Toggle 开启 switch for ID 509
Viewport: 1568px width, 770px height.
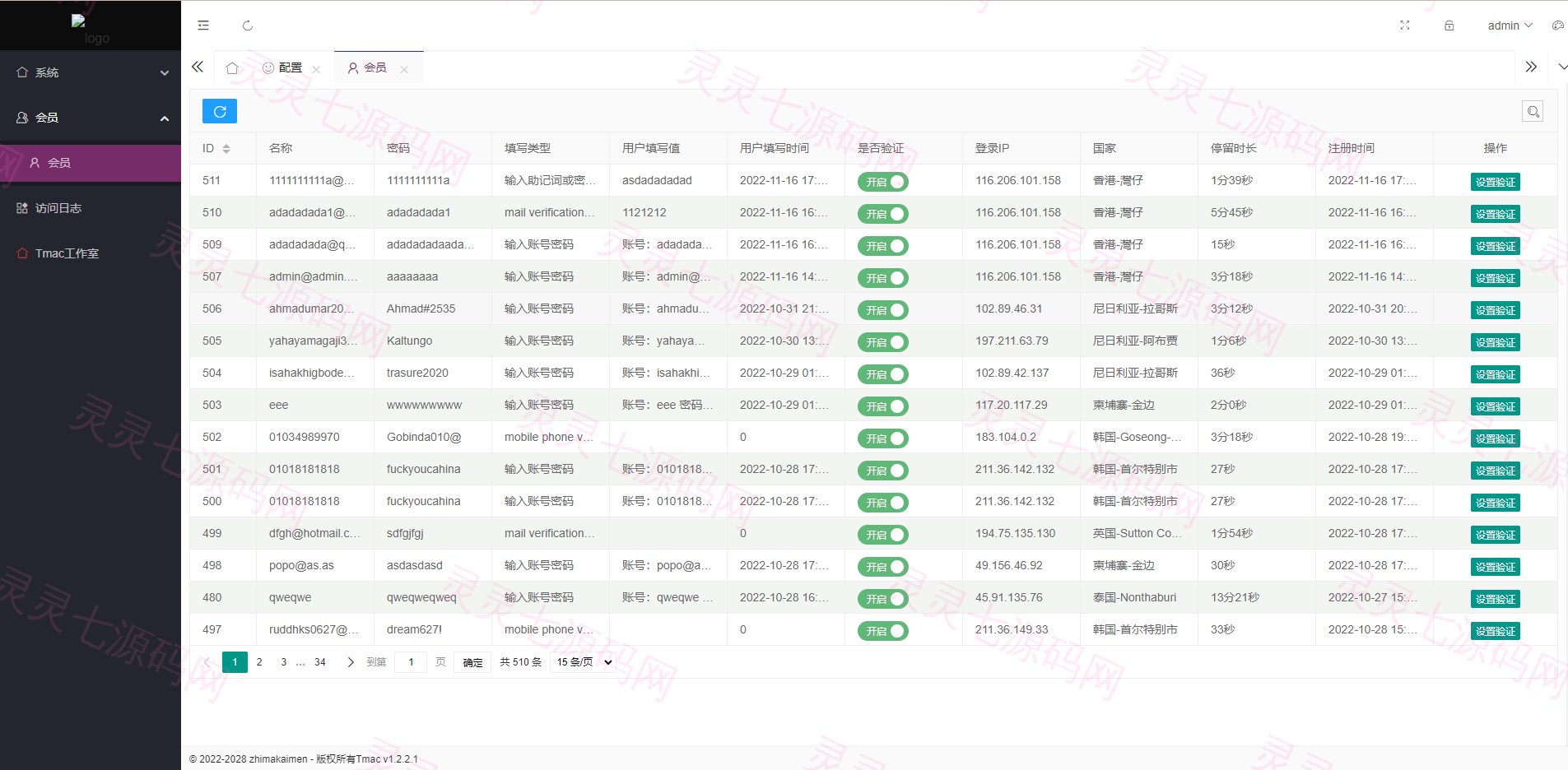(882, 246)
